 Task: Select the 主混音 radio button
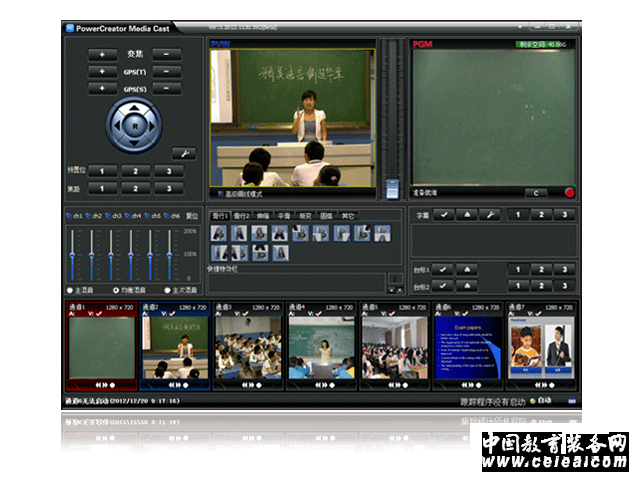(x=69, y=291)
